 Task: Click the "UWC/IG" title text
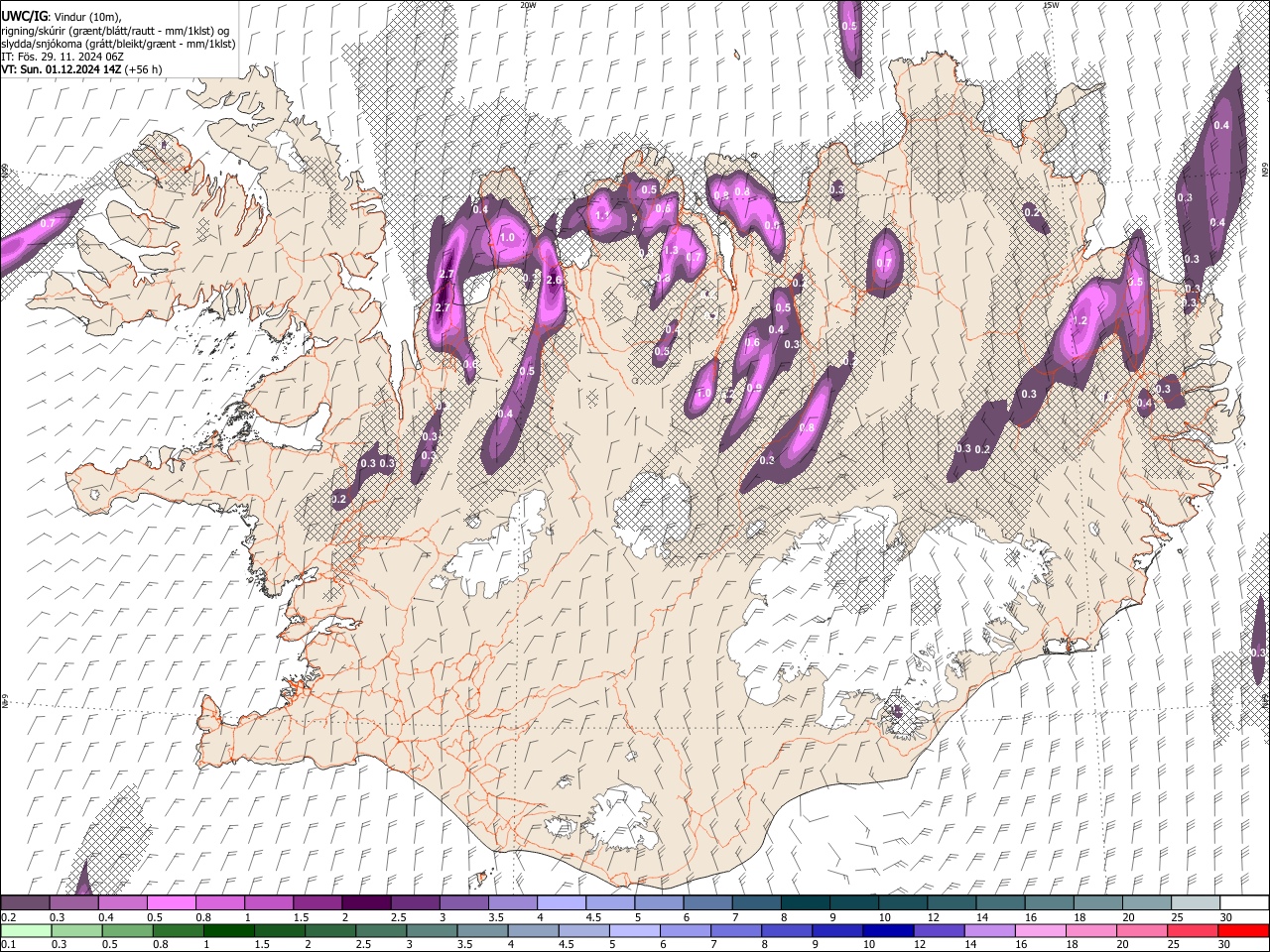point(24,17)
